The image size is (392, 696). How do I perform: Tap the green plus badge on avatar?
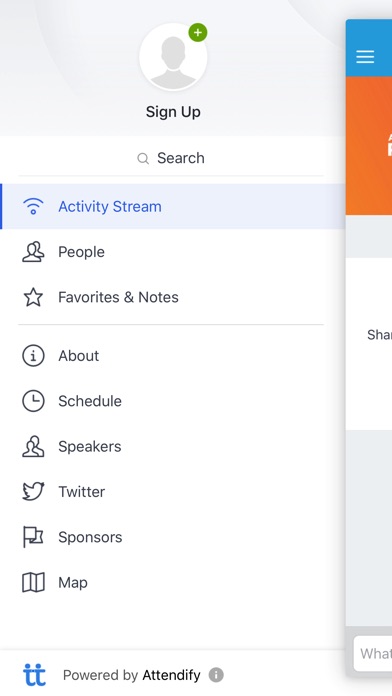(x=198, y=33)
